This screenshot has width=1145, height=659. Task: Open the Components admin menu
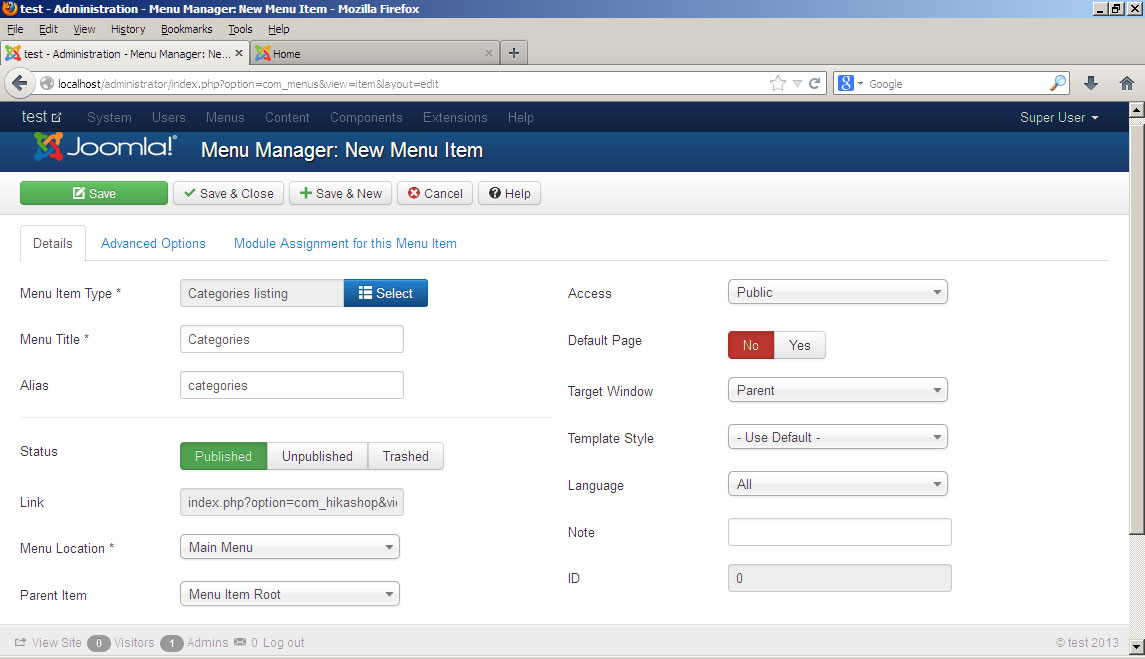[366, 118]
